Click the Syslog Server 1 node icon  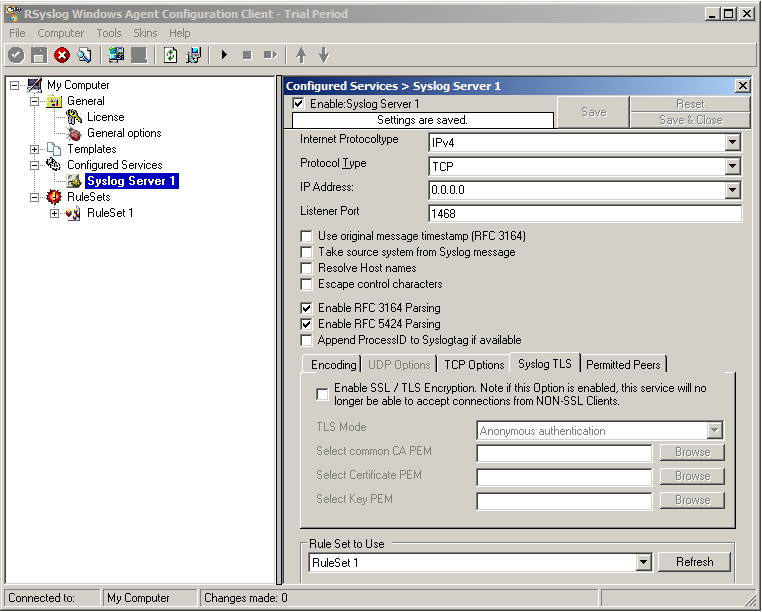click(74, 181)
